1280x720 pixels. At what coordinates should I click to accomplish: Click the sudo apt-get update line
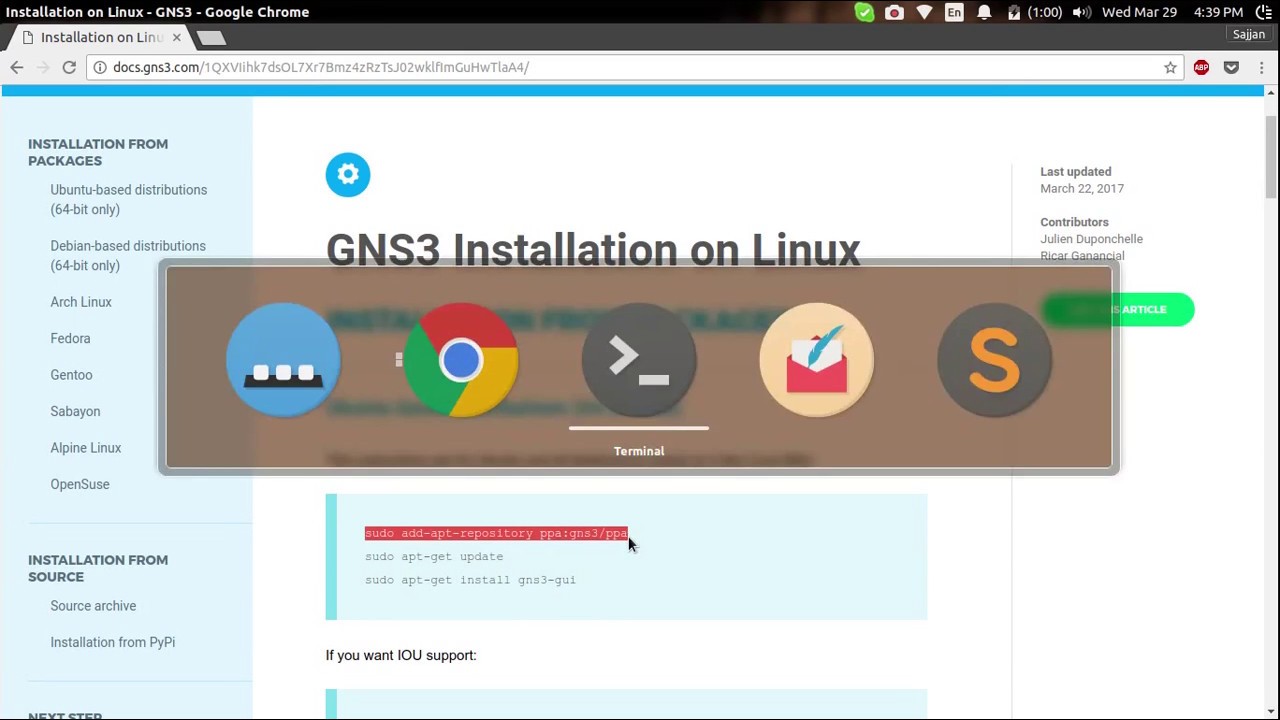(434, 556)
